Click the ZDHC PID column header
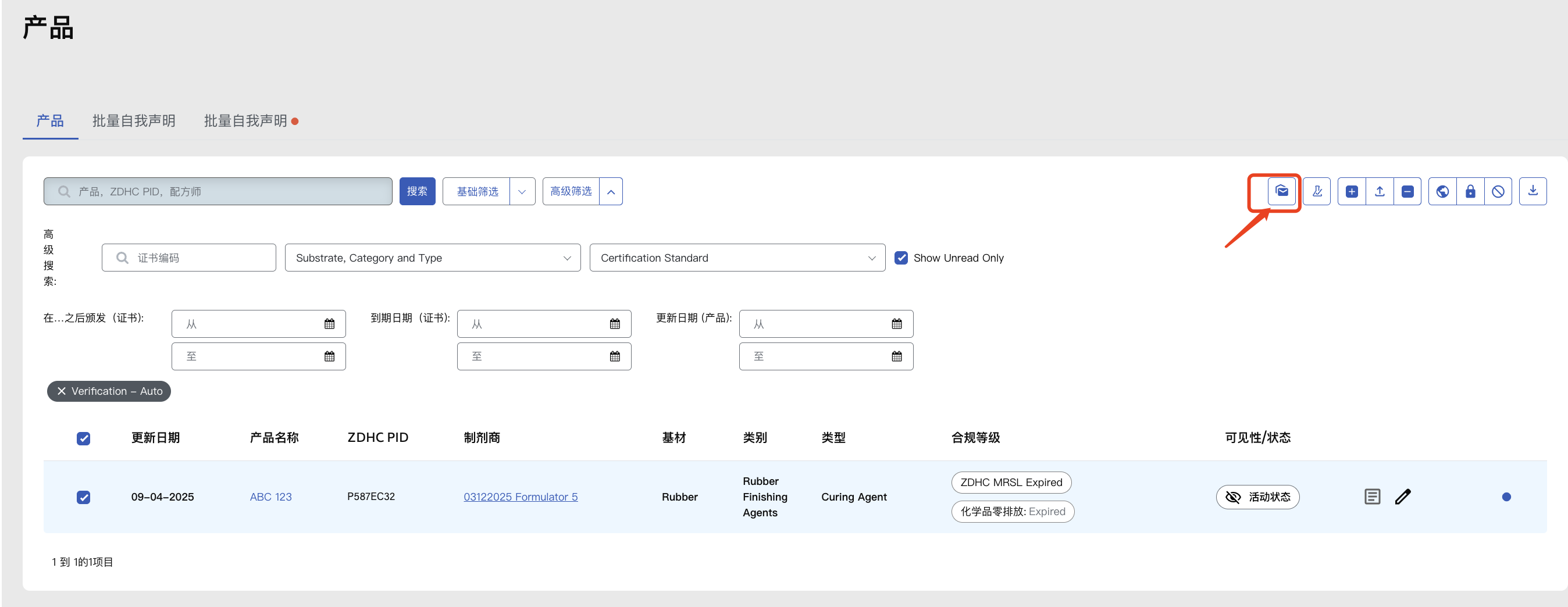Screen dimensions: 1568x607 [377, 438]
